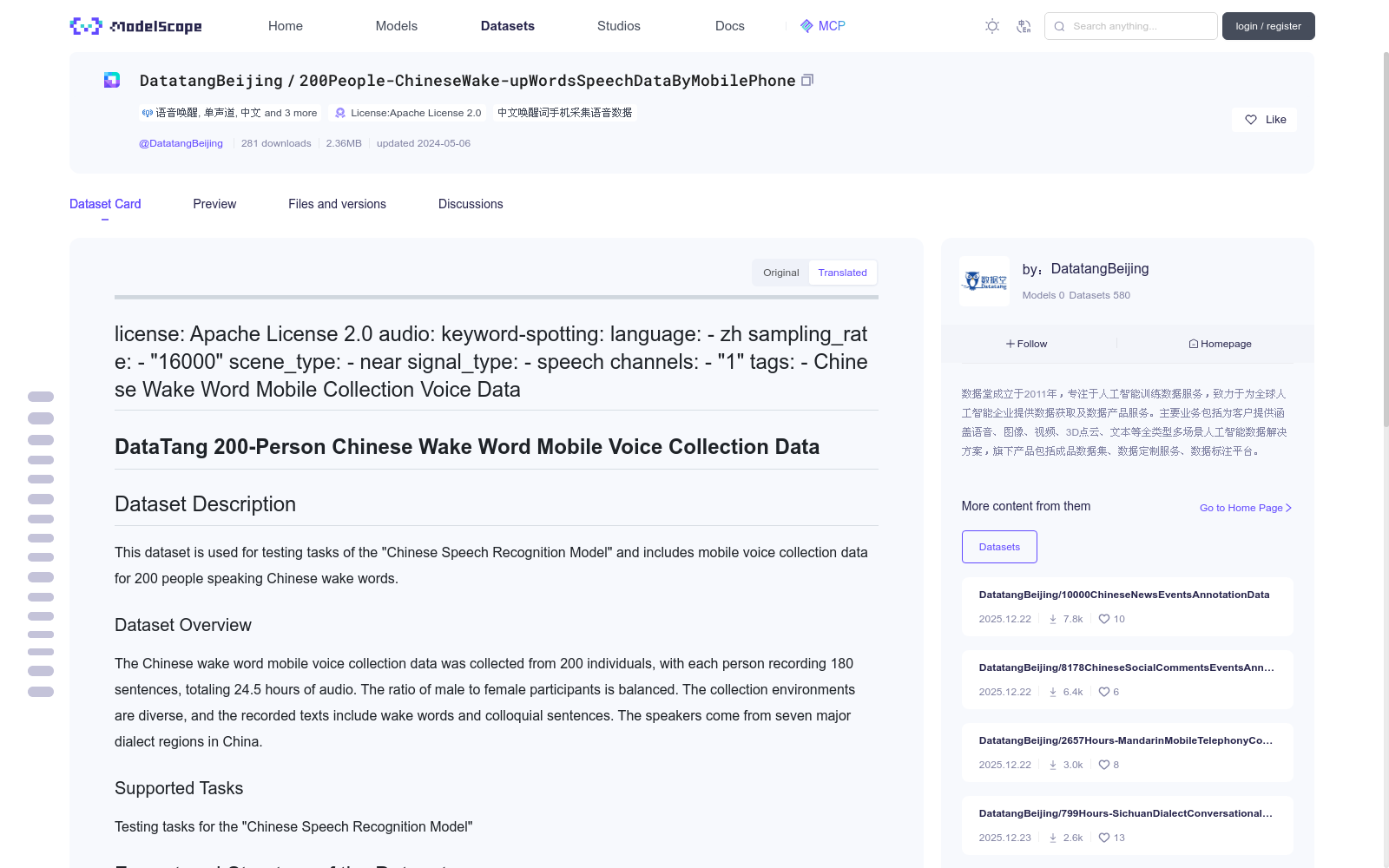Open the Models menu item
This screenshot has height=868, width=1389.
397,26
